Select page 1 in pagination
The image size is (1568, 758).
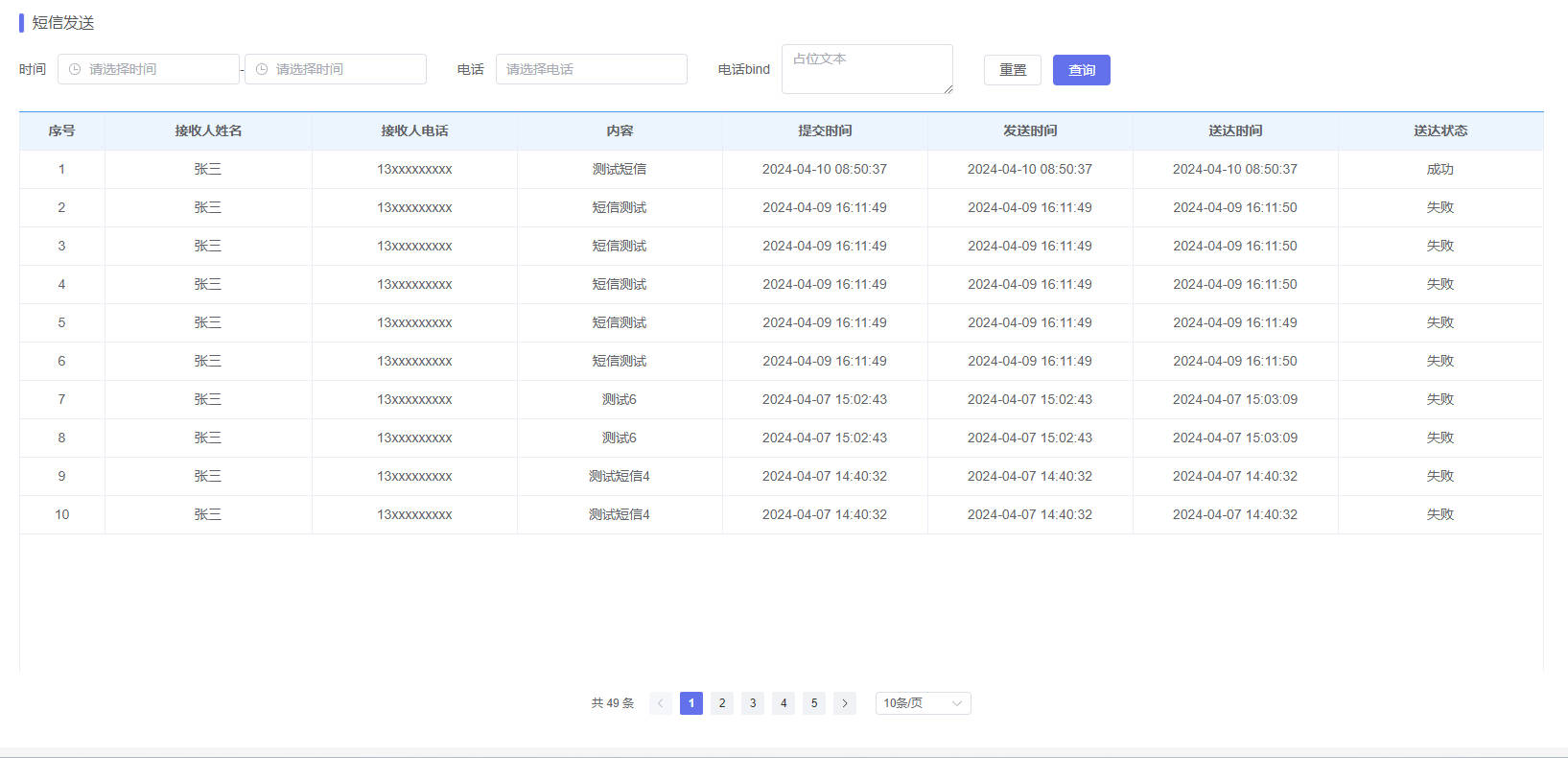pyautogui.click(x=691, y=703)
